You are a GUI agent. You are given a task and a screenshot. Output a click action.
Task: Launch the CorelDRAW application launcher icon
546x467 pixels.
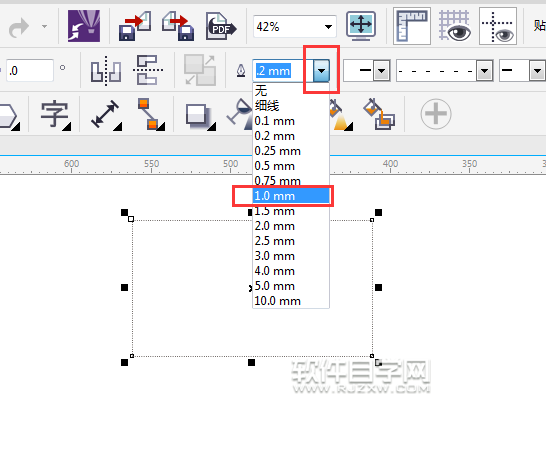84,26
